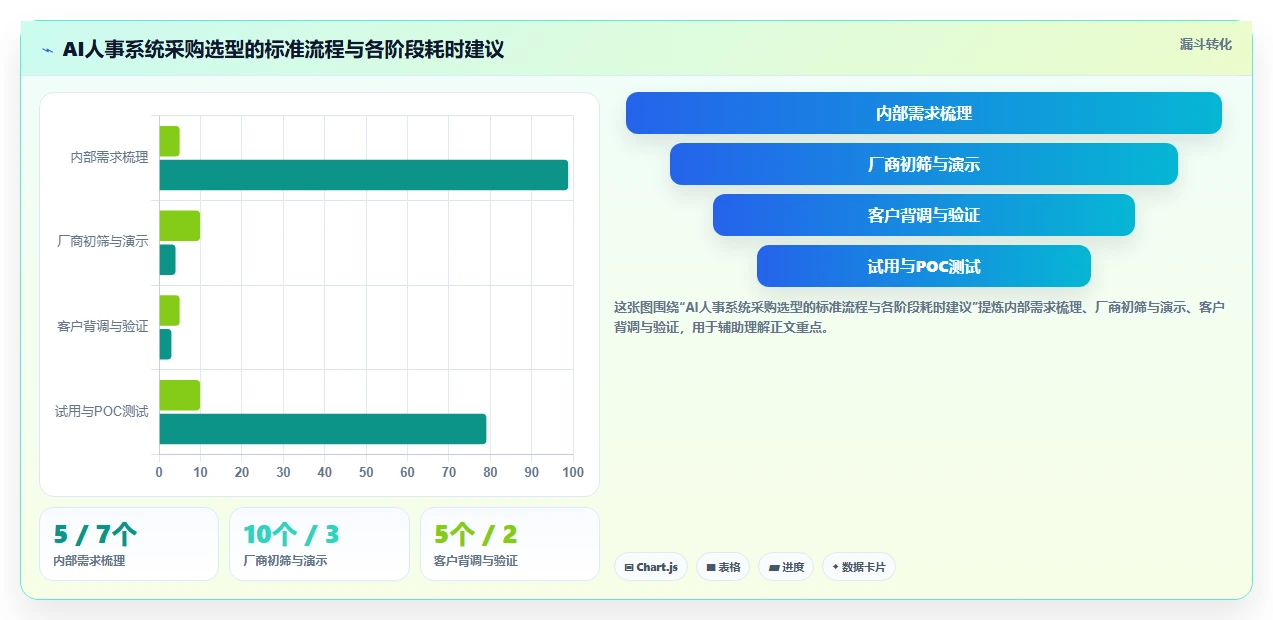Click the 漏斗转化 label in header

point(1205,45)
